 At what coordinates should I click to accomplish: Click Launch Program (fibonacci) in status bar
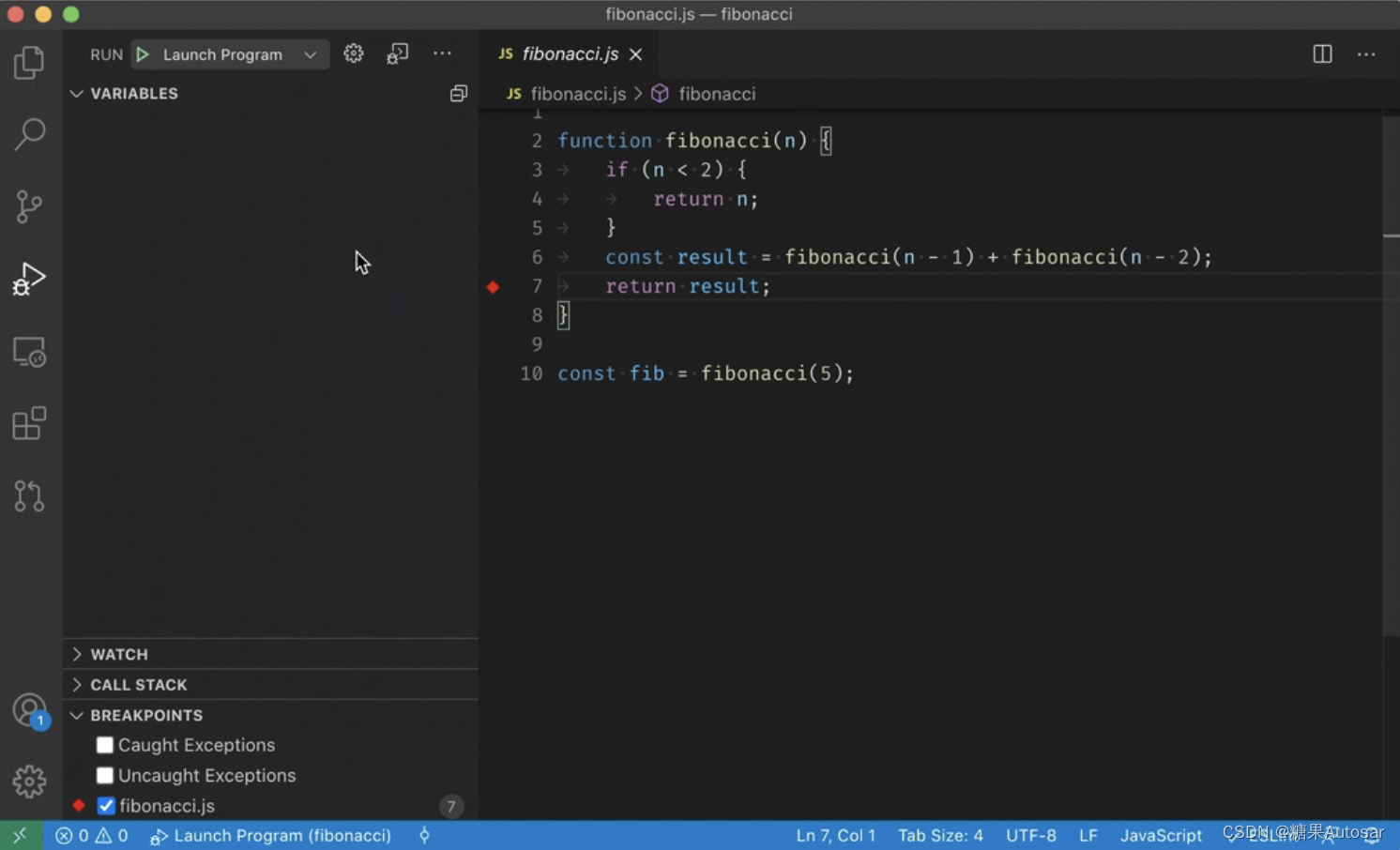tap(270, 835)
